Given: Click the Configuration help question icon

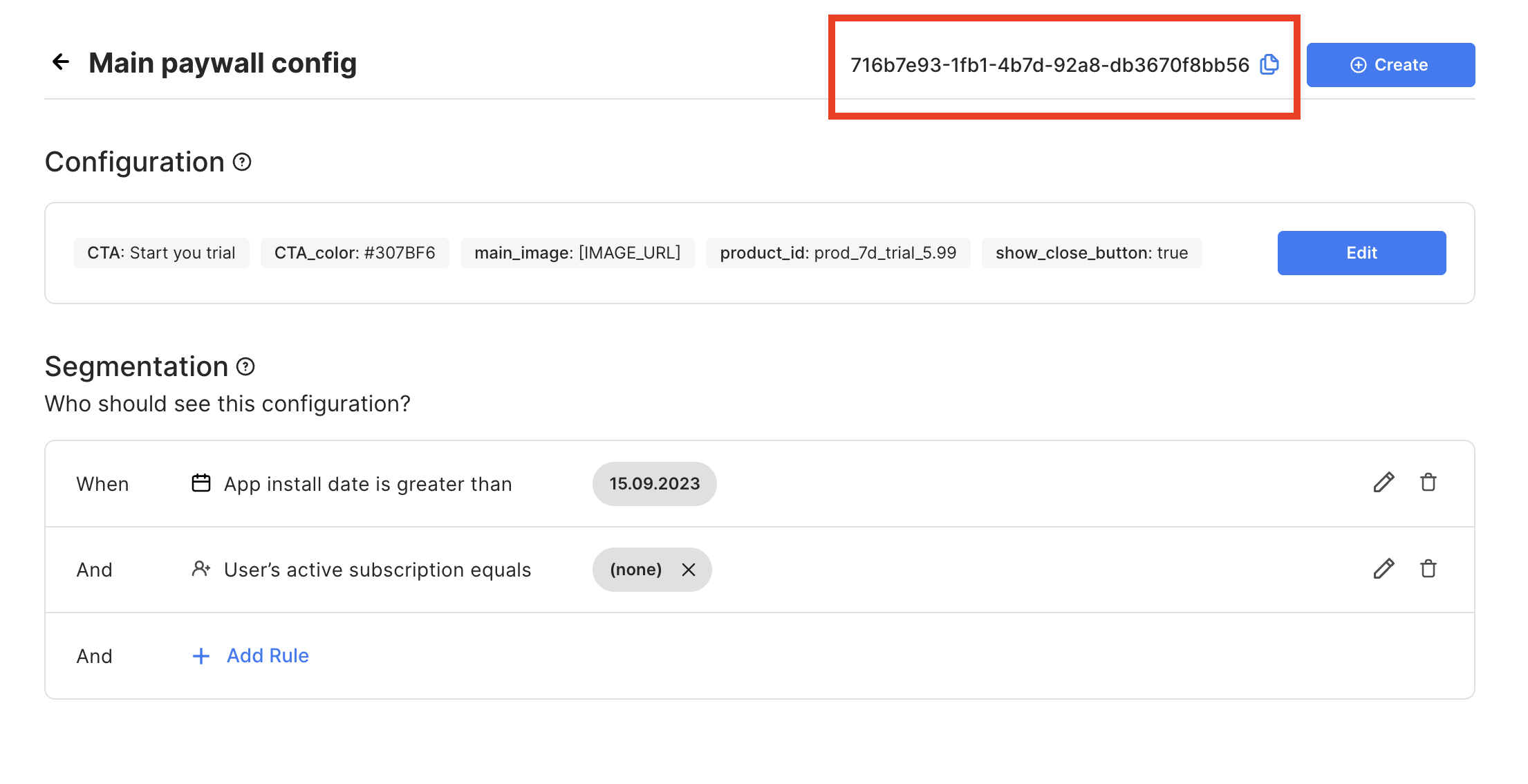Looking at the screenshot, I should tap(242, 162).
